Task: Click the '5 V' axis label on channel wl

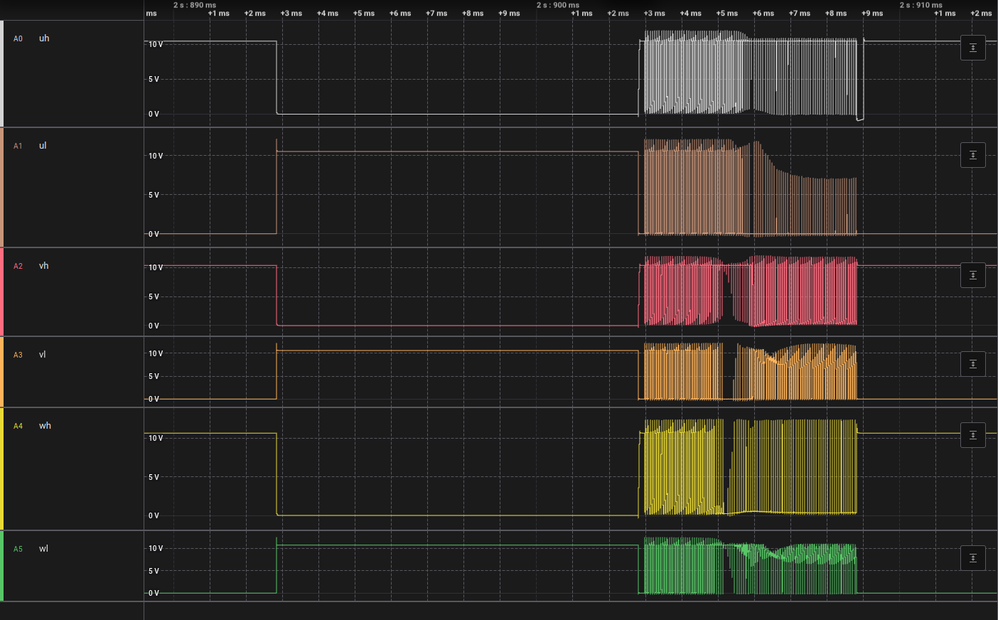Action: 153,572
